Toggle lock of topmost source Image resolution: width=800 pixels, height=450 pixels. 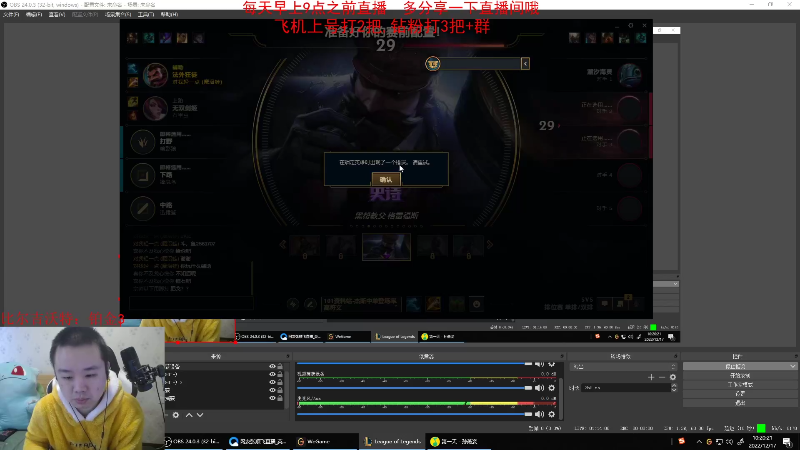click(x=280, y=366)
